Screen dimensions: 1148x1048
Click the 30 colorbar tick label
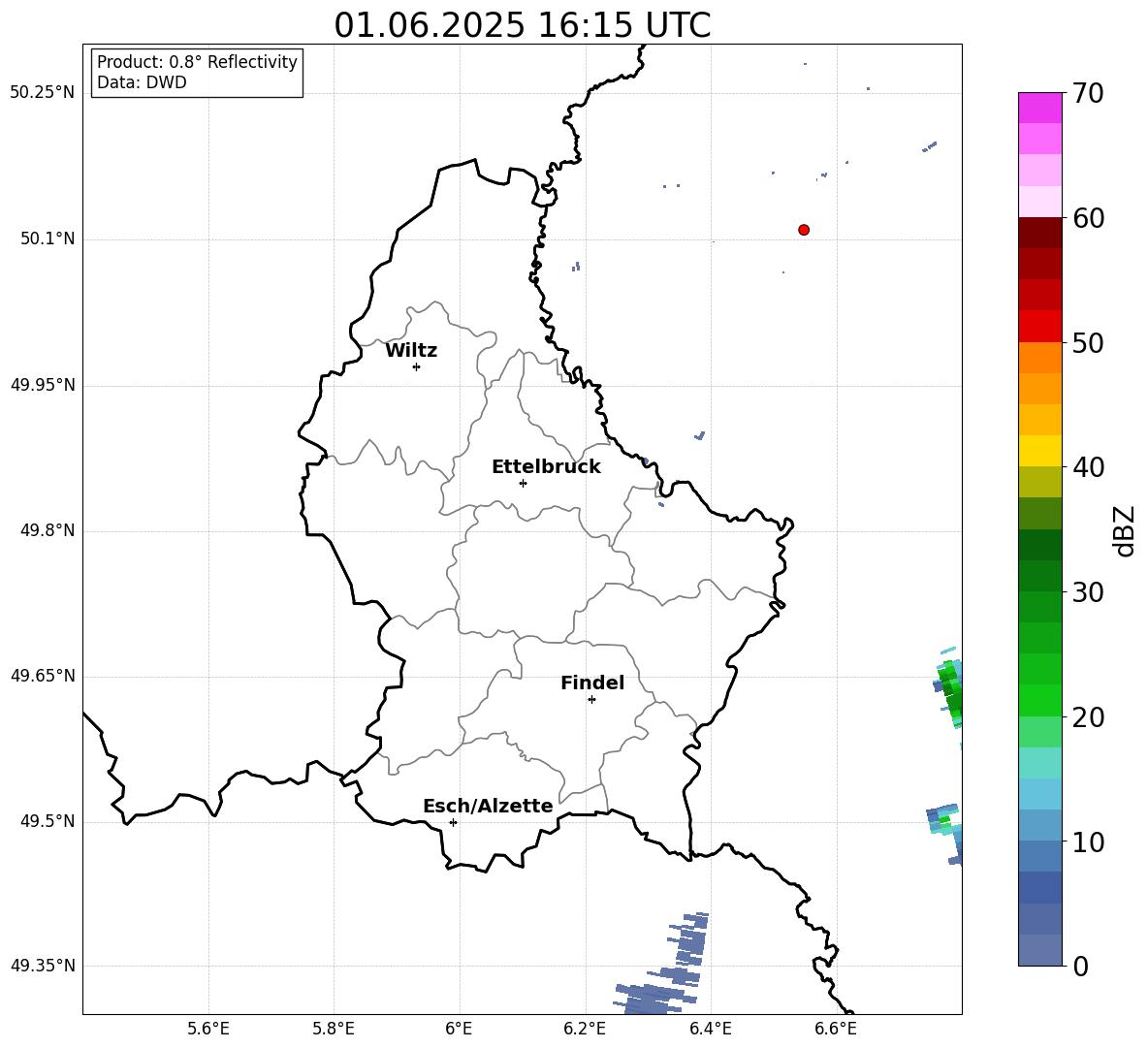click(1088, 591)
